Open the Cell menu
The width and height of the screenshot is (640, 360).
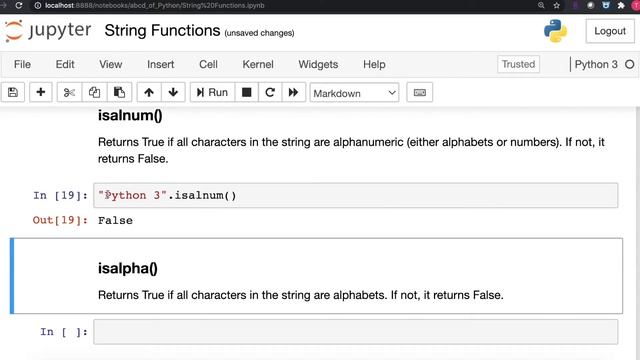tap(208, 64)
